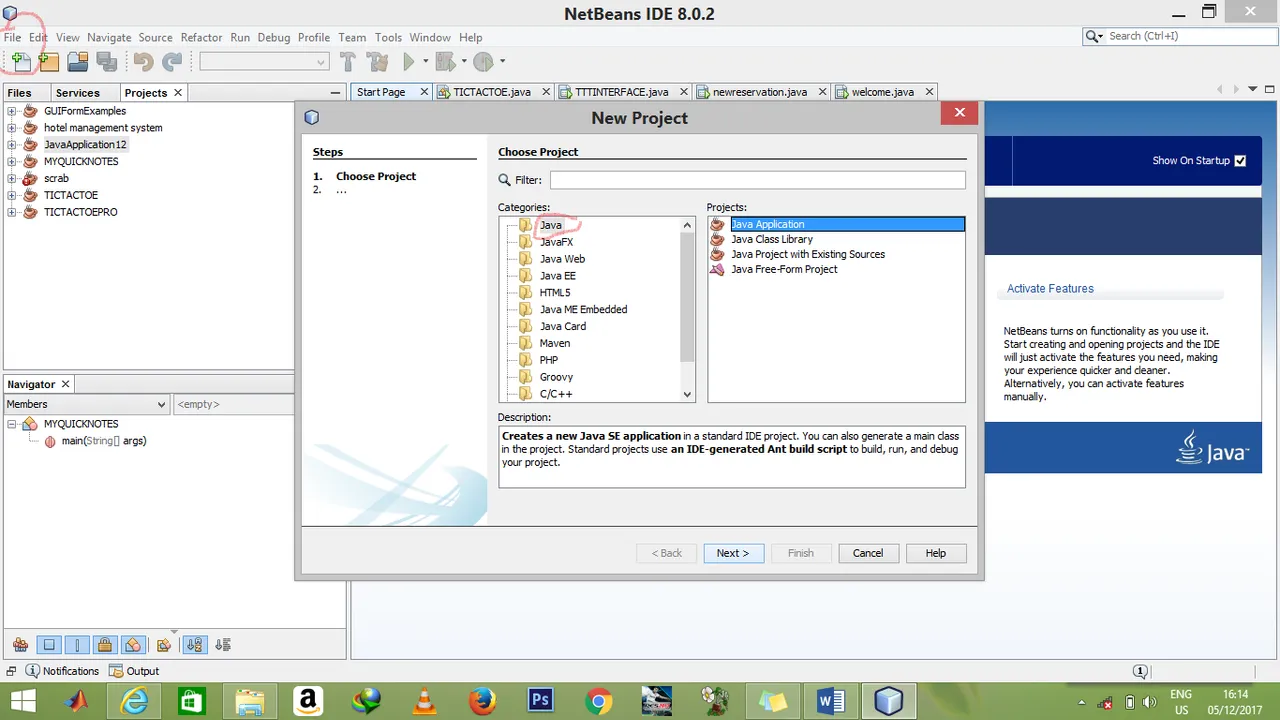The width and height of the screenshot is (1280, 720).
Task: Toggle Show Inherited Members in Navigator
Action: click(20, 645)
